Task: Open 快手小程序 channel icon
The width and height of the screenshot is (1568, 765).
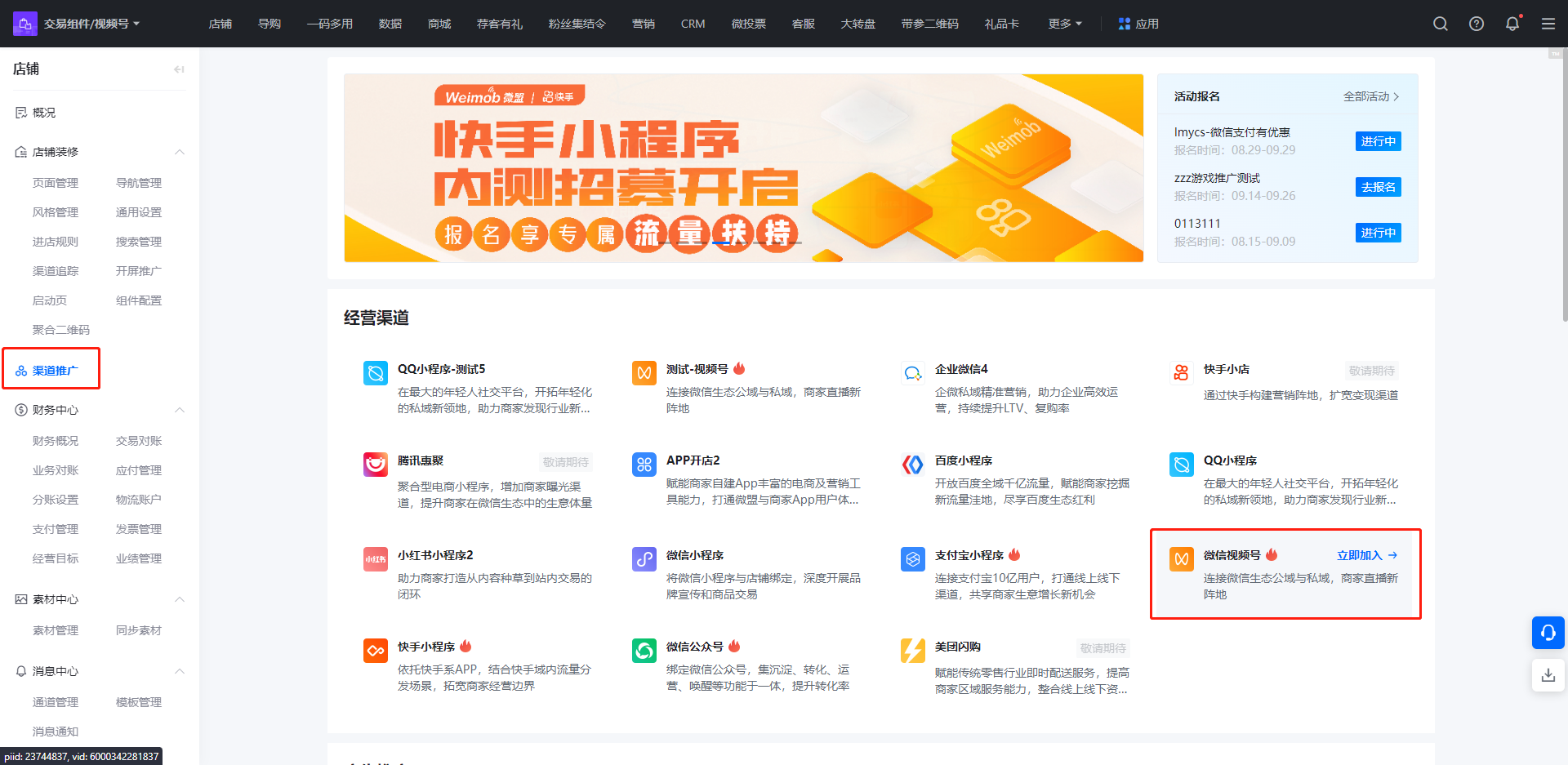Action: 376,651
